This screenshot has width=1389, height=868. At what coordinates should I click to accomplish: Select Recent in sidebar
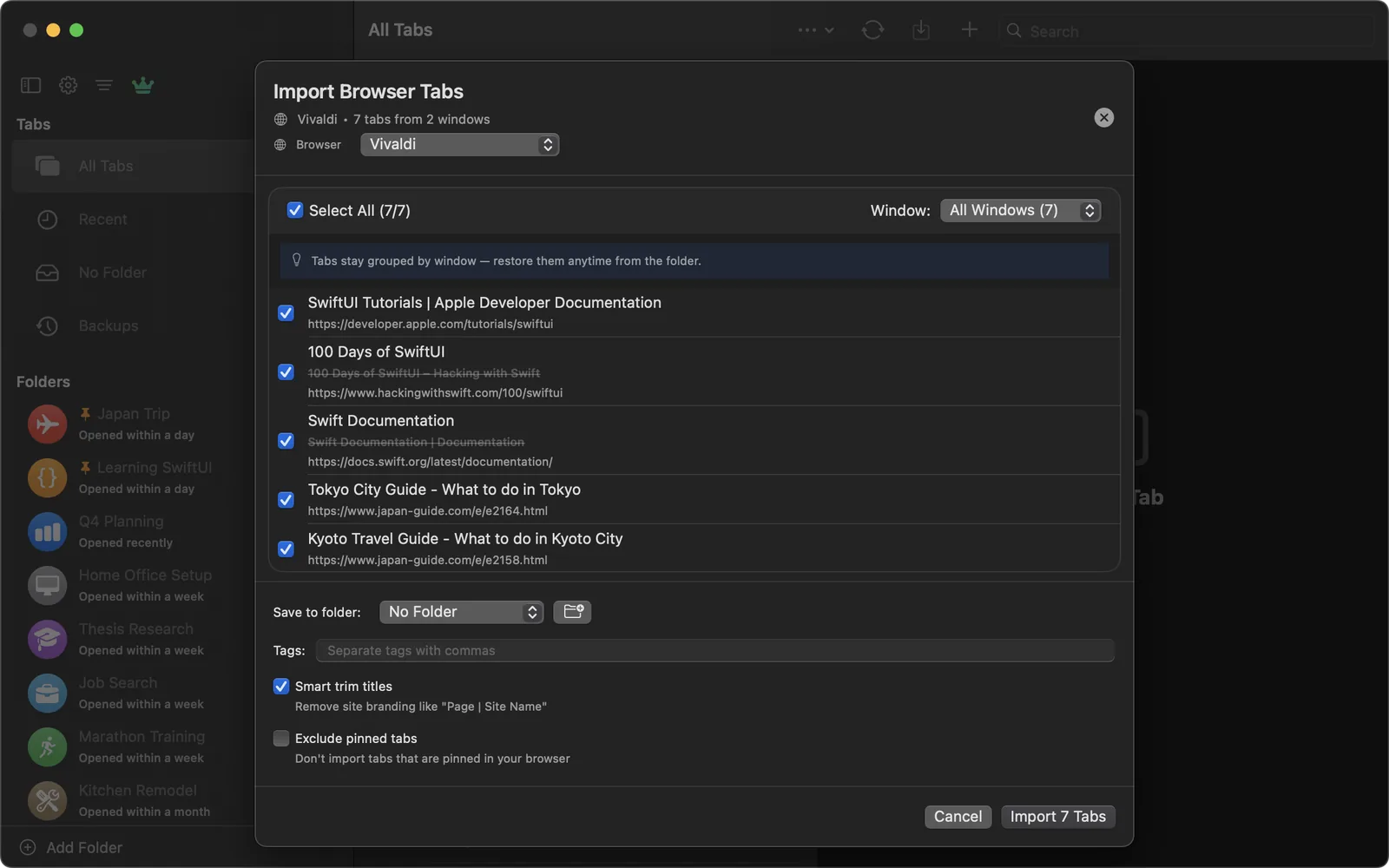coord(134,220)
